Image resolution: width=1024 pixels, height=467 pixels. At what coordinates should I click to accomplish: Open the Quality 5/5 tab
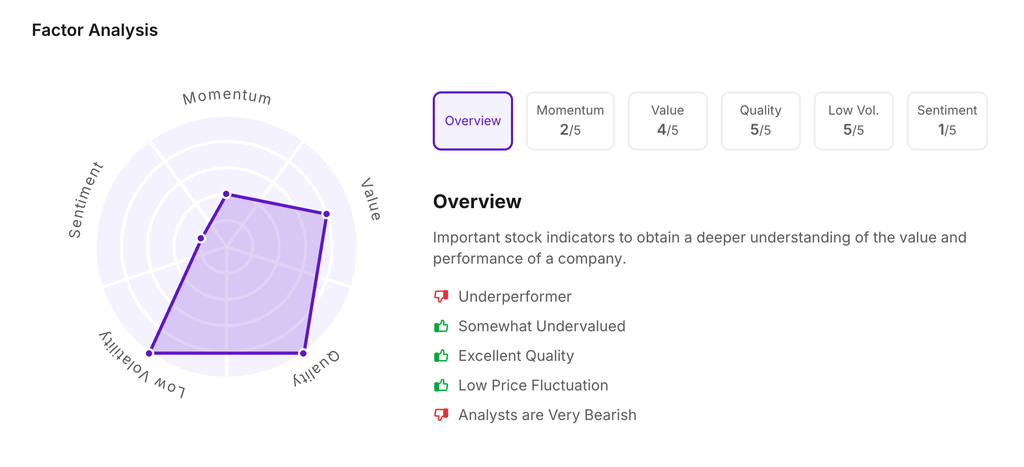[760, 121]
